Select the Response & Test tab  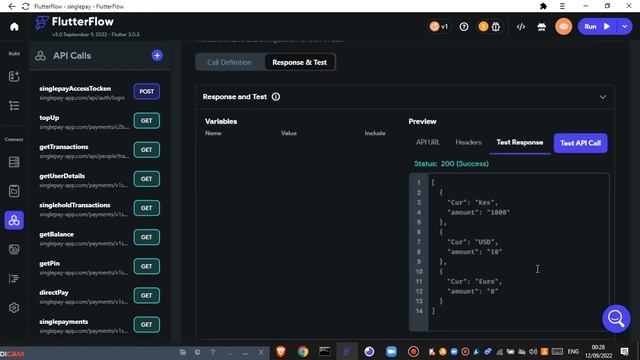300,62
